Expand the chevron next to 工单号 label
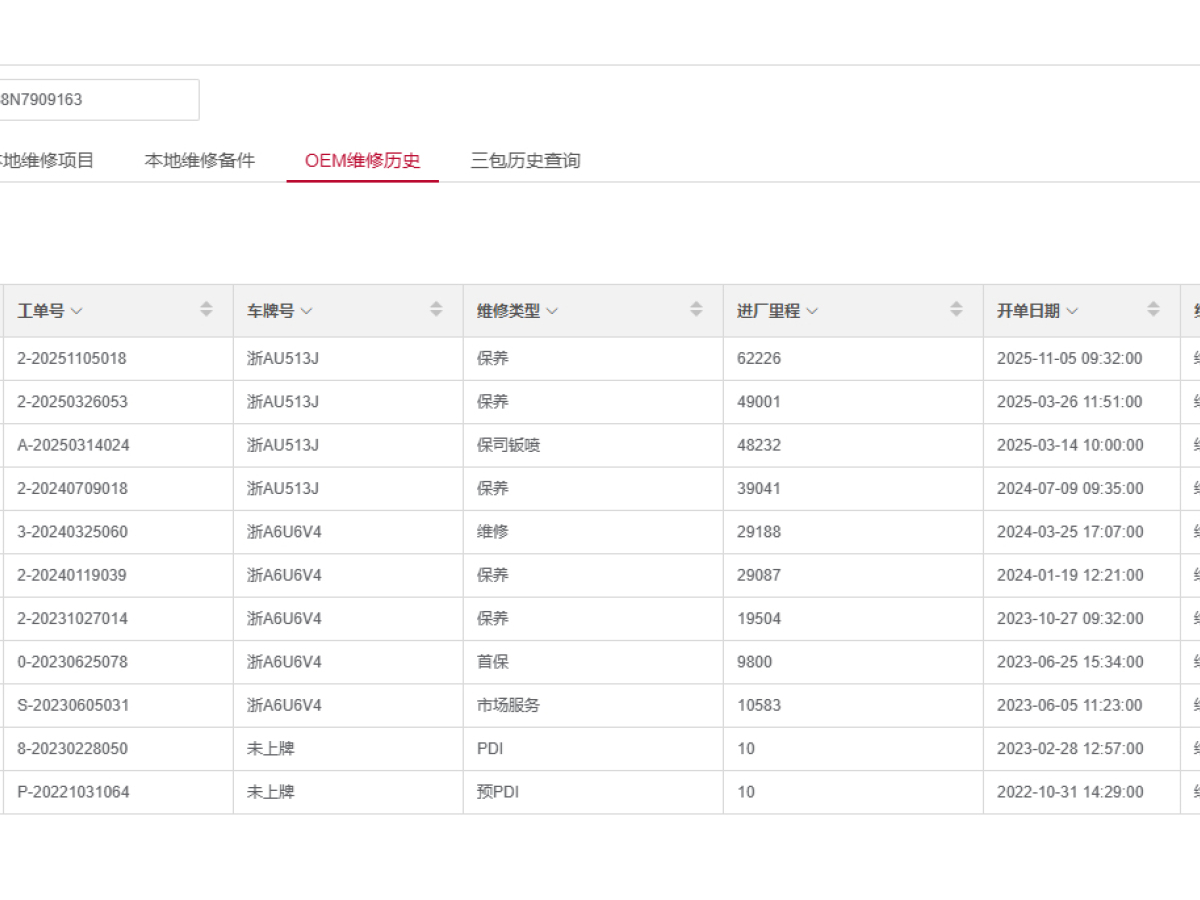 pyautogui.click(x=77, y=311)
